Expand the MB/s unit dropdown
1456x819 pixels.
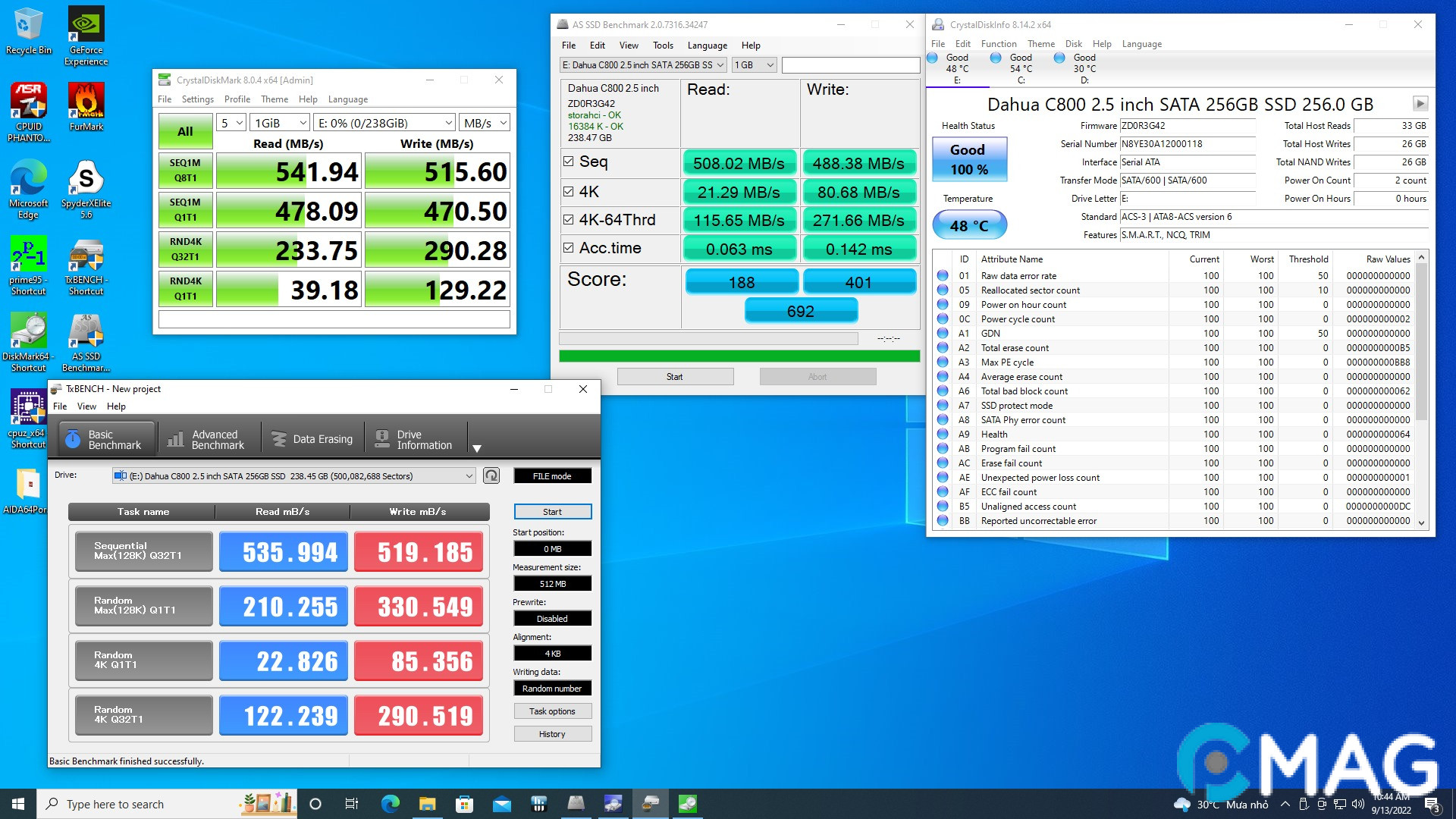485,123
